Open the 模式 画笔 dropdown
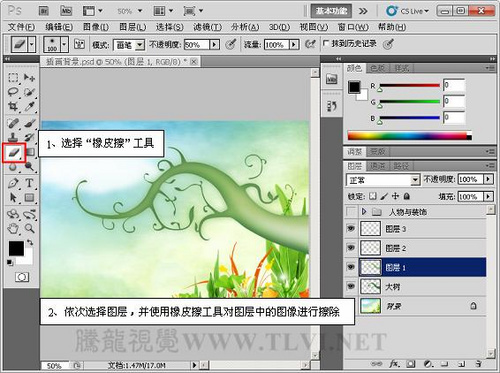Image resolution: width=500 pixels, height=373 pixels. click(x=129, y=45)
